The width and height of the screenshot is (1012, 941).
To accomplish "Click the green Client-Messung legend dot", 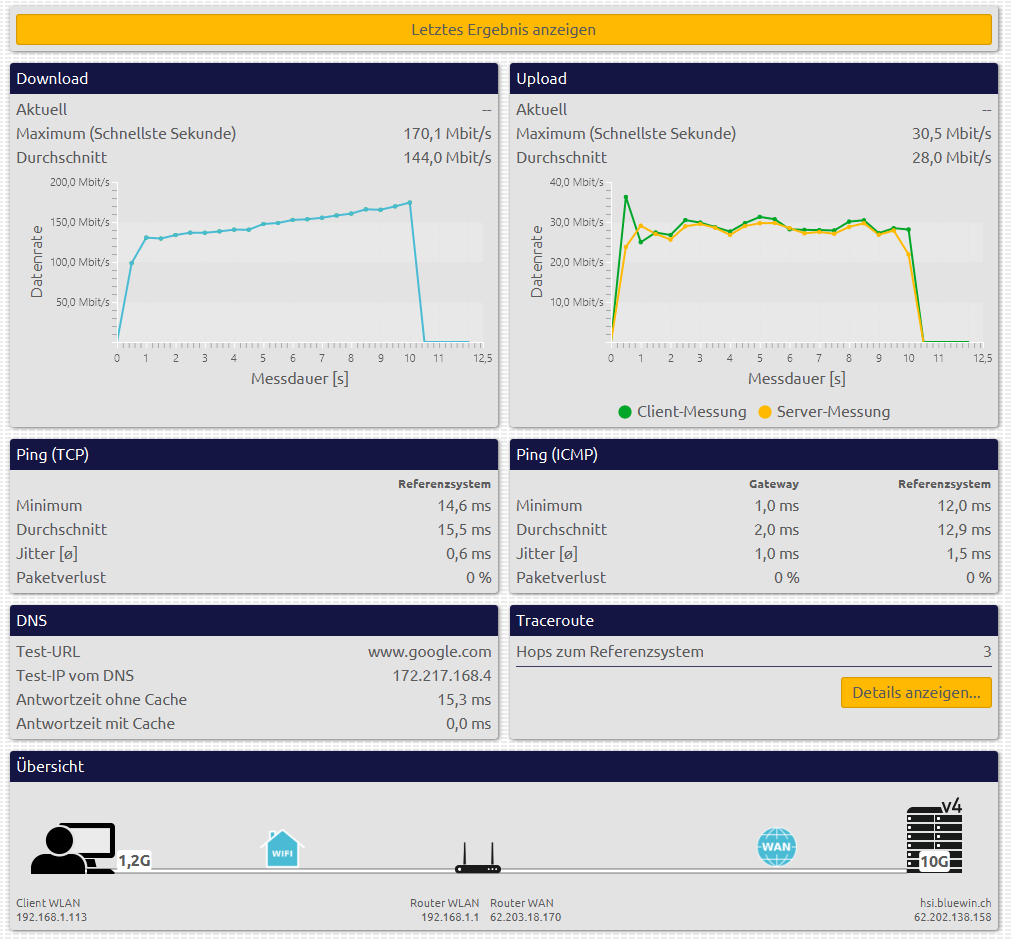I will 625,412.
